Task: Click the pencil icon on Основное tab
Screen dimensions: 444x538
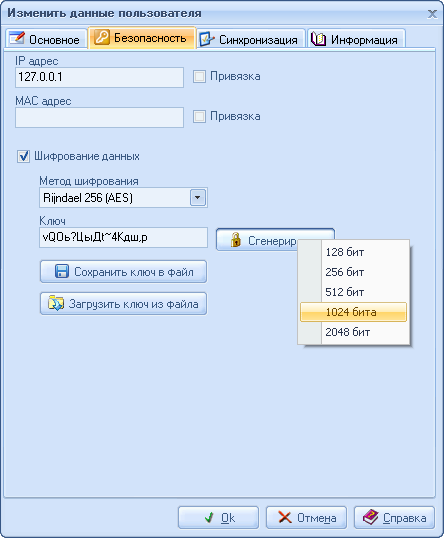Action: coord(17,38)
